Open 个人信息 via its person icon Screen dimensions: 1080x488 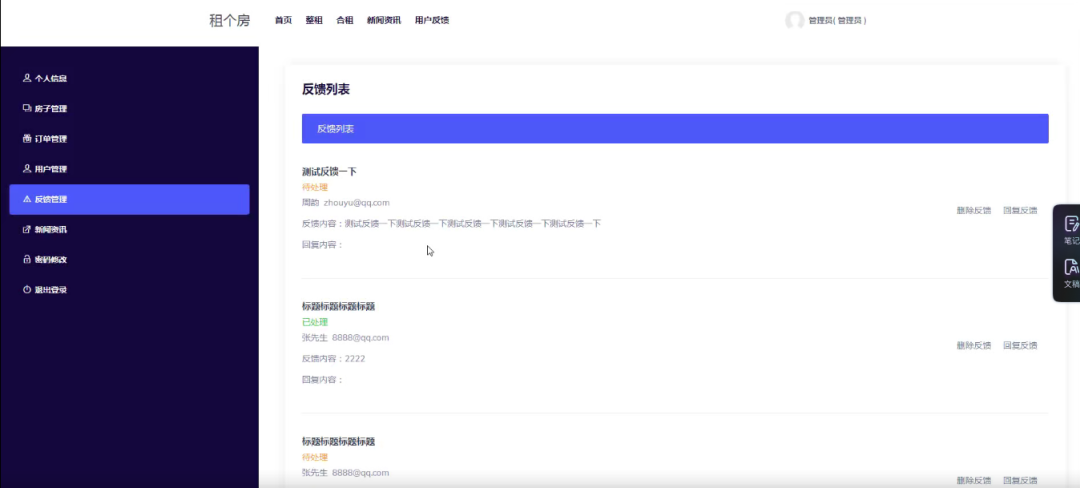click(x=27, y=78)
